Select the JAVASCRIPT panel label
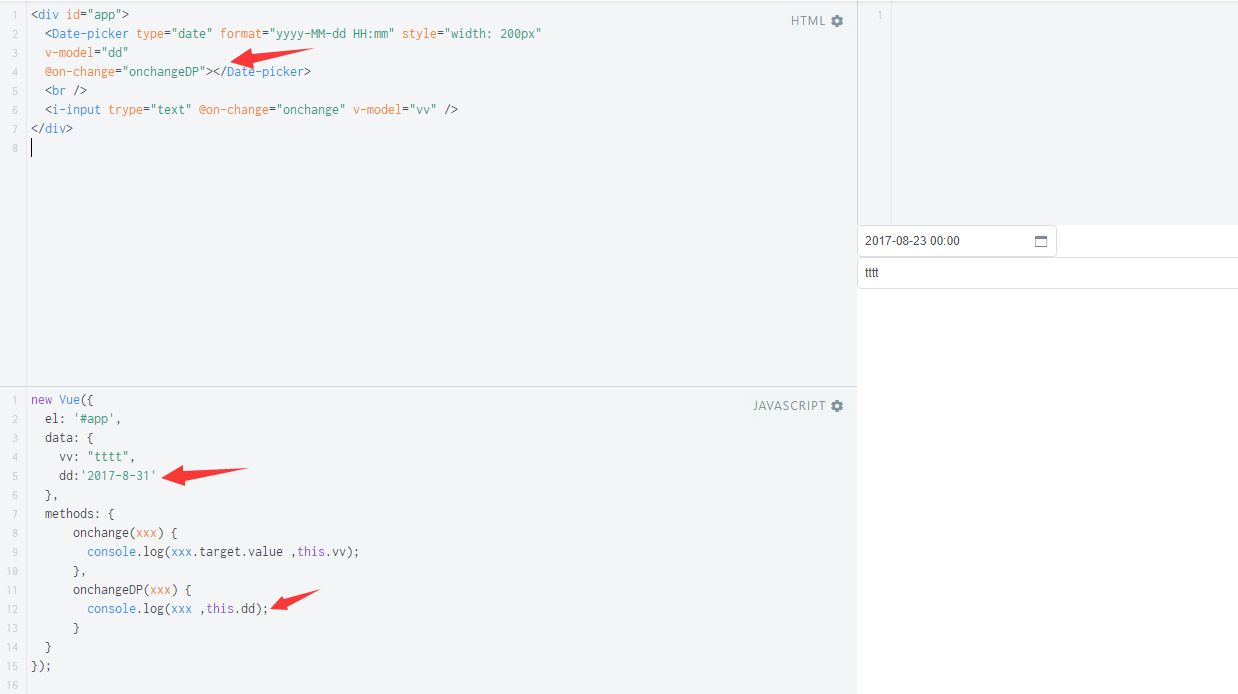Screen dimensions: 1238x694 pyautogui.click(x=787, y=406)
